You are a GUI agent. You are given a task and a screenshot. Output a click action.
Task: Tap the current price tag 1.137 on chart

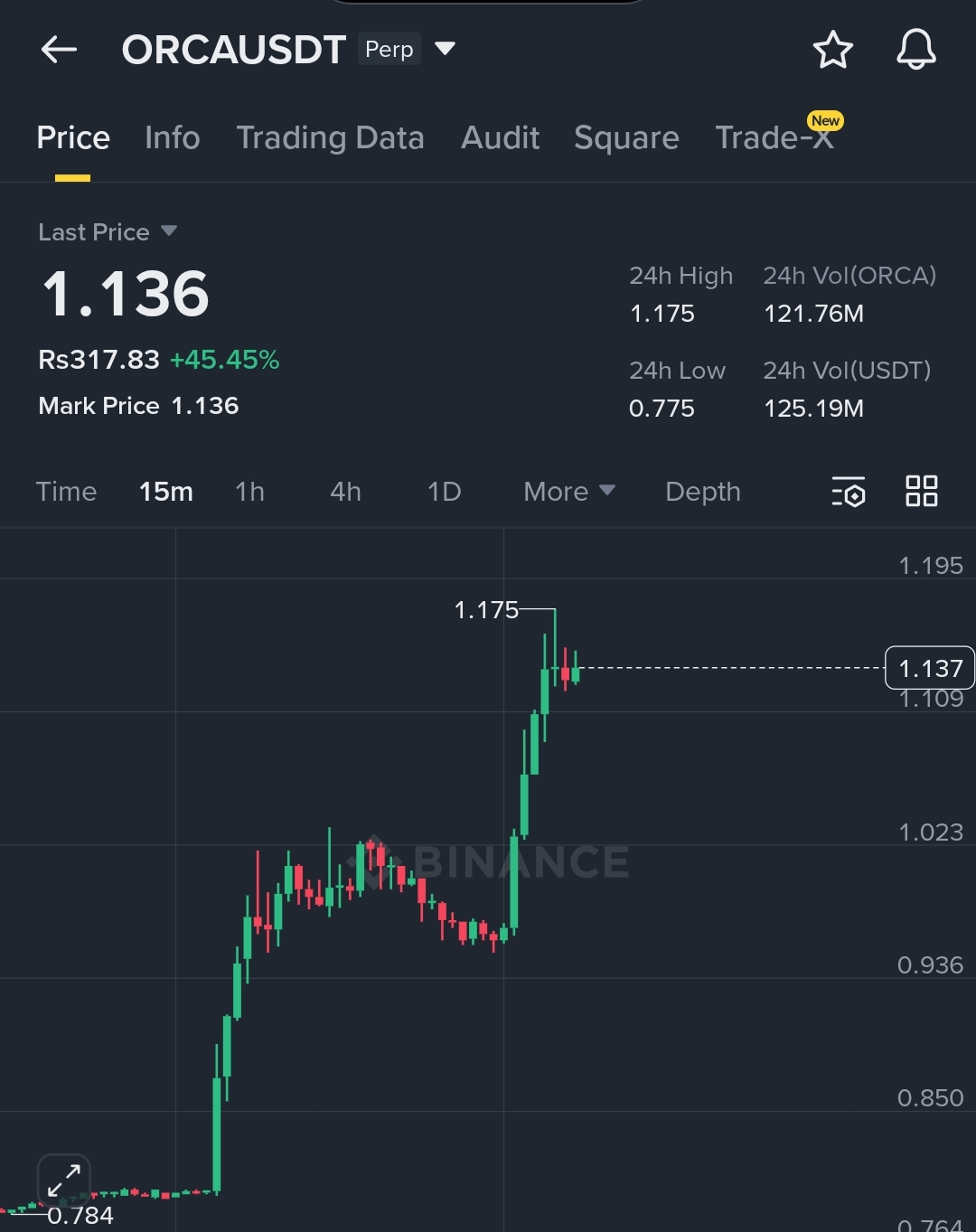click(x=930, y=668)
